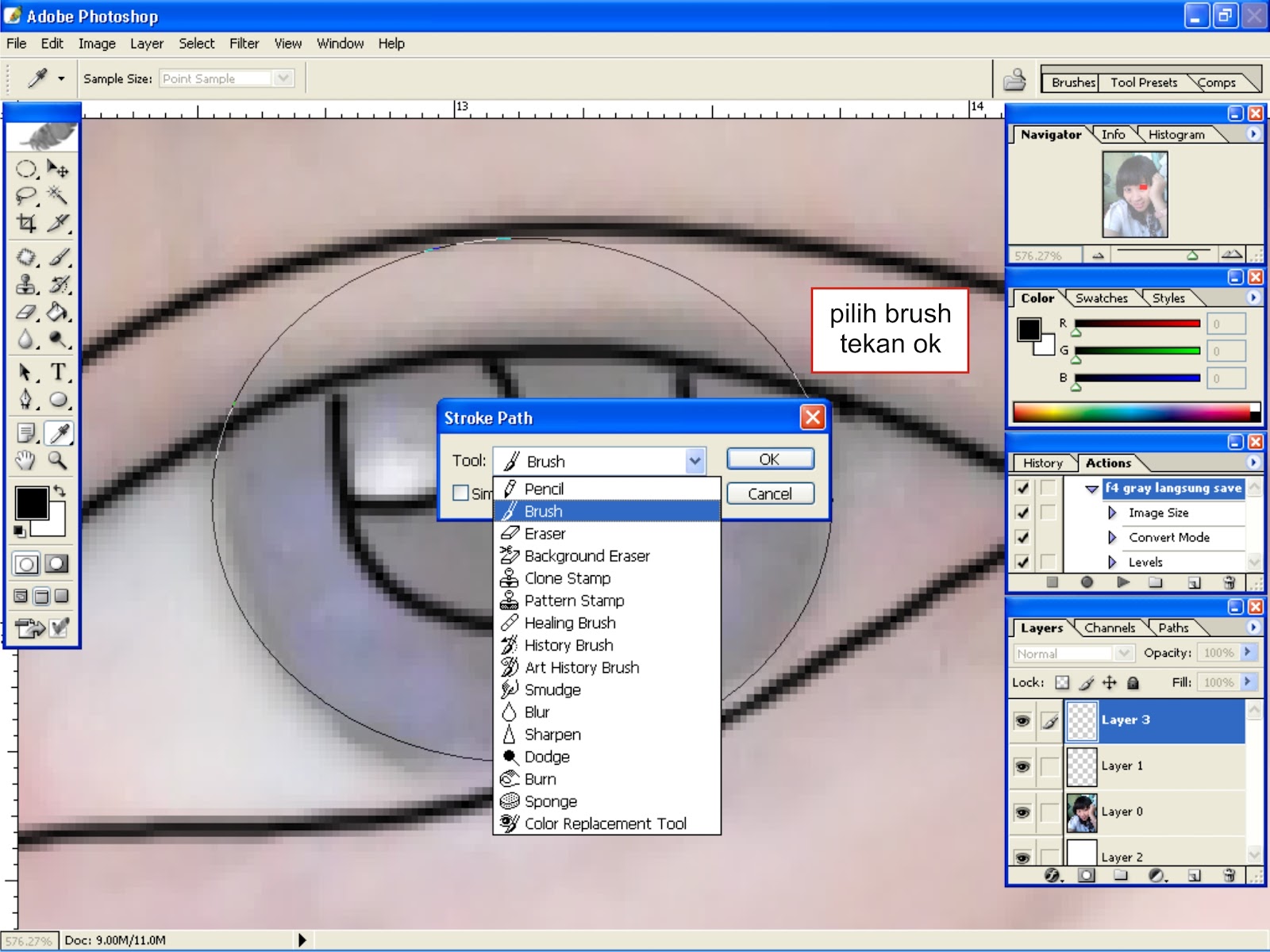This screenshot has height=952, width=1270.
Task: Select the Pen tool
Action: point(26,399)
